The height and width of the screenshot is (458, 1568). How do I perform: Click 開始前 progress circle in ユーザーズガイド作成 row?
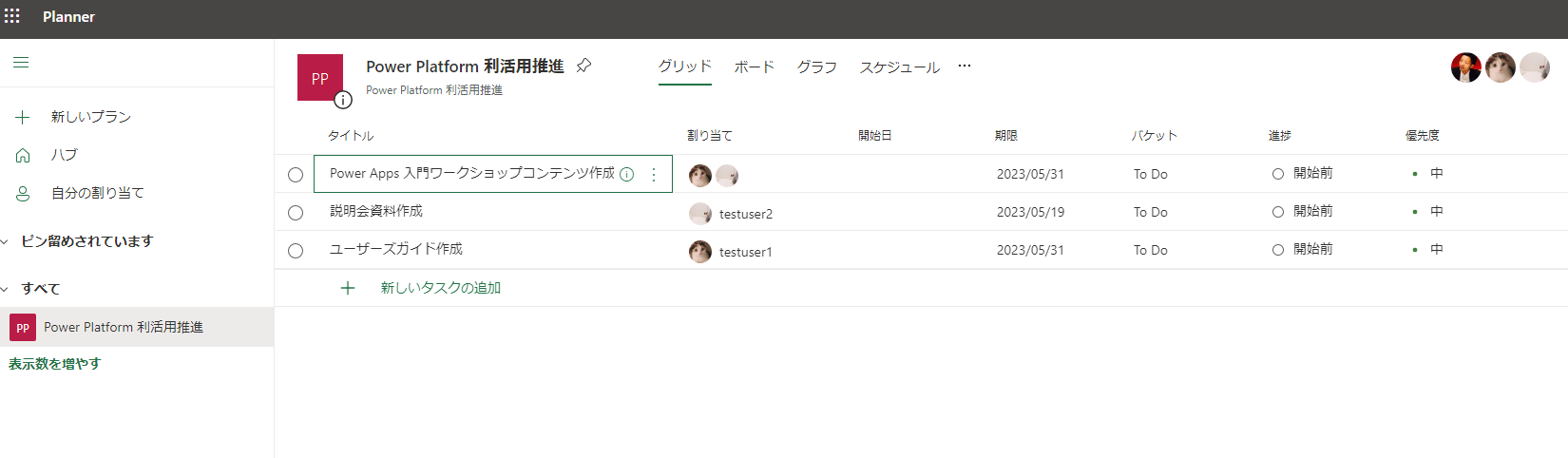tap(1278, 250)
